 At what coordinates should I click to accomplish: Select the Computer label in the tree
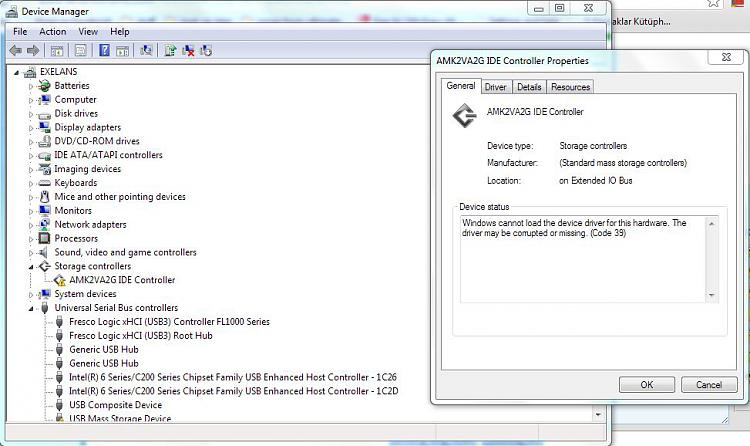75,100
